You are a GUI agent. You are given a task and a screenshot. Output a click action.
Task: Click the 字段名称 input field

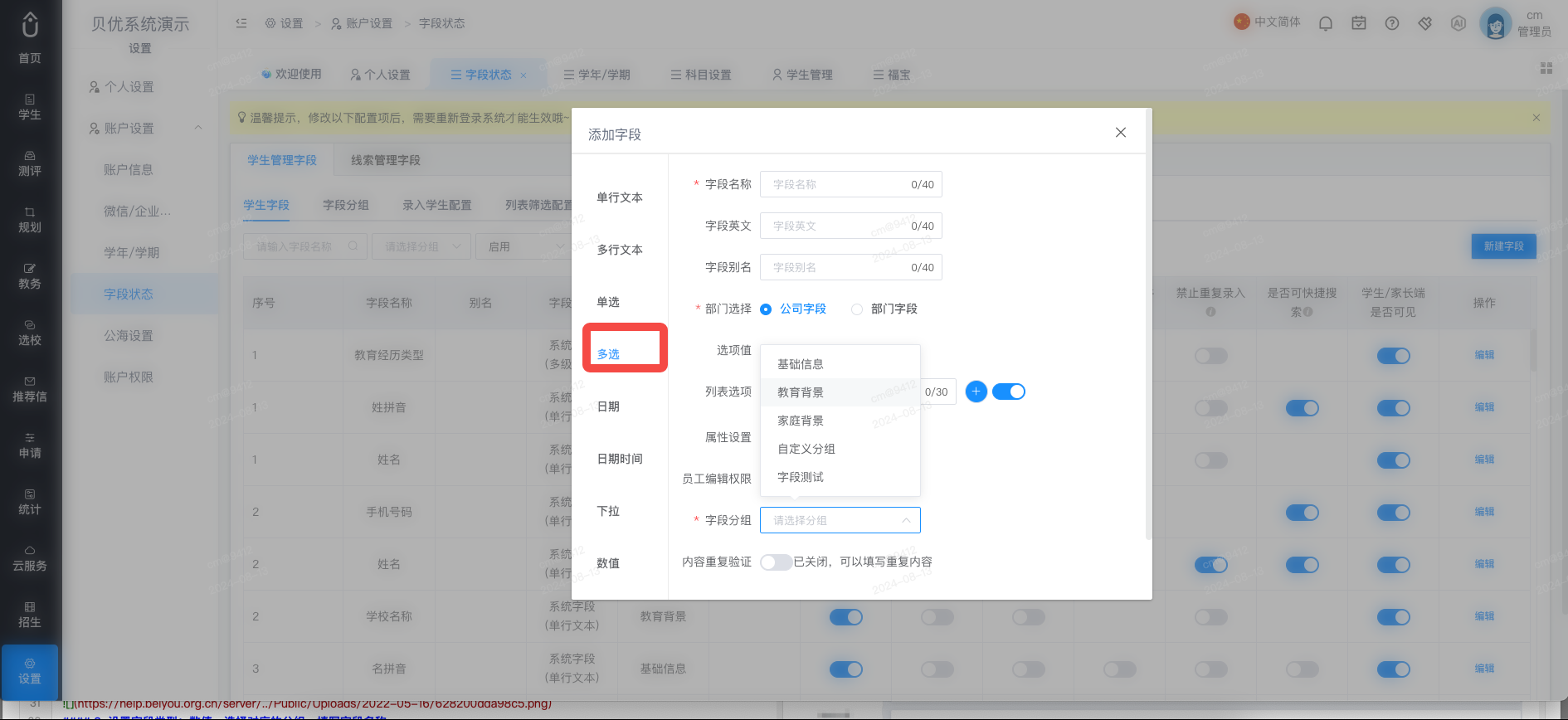851,184
